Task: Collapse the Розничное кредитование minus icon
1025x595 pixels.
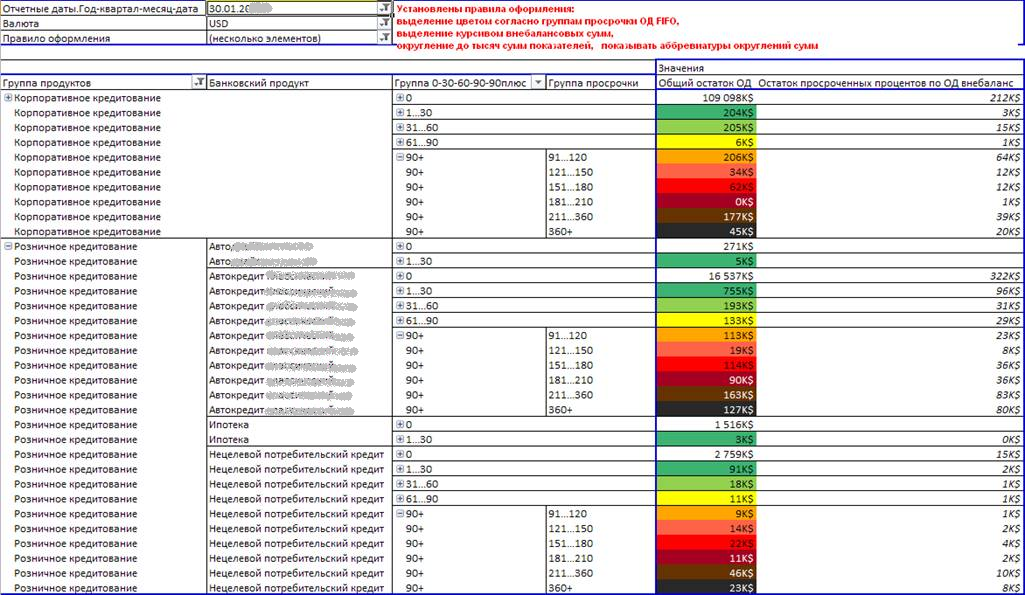Action: coord(9,246)
